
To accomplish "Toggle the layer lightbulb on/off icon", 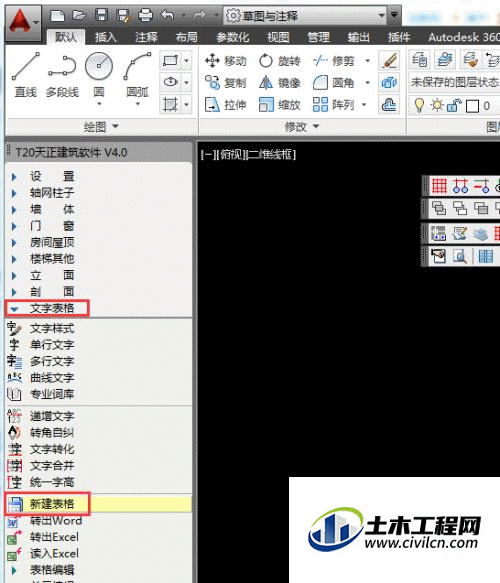I will (419, 106).
